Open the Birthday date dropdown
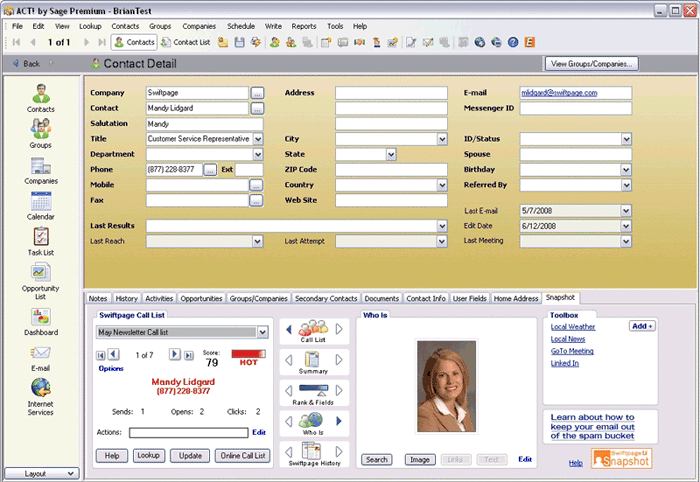 tap(626, 170)
